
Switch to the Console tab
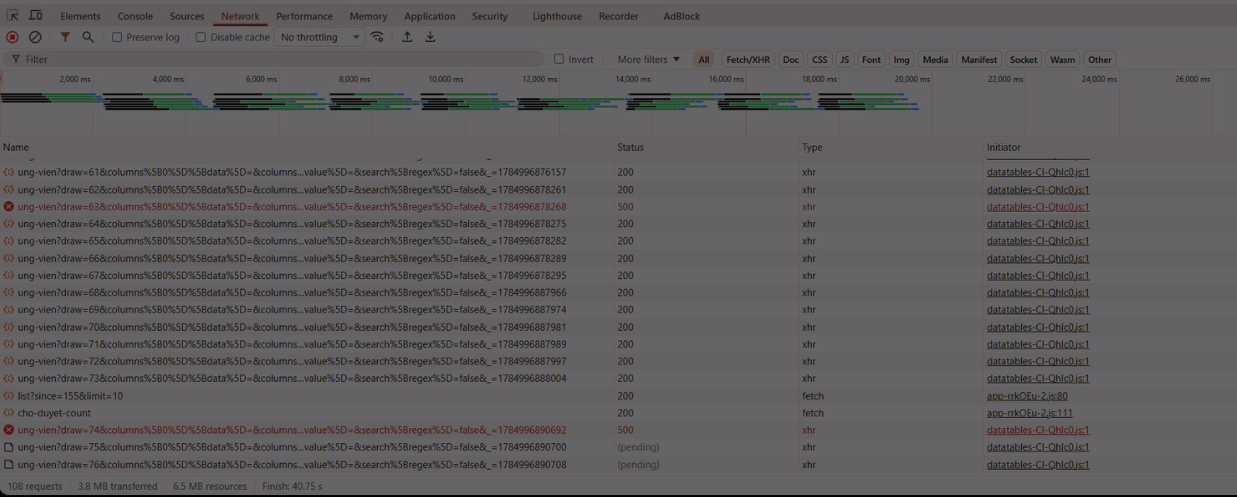[135, 16]
